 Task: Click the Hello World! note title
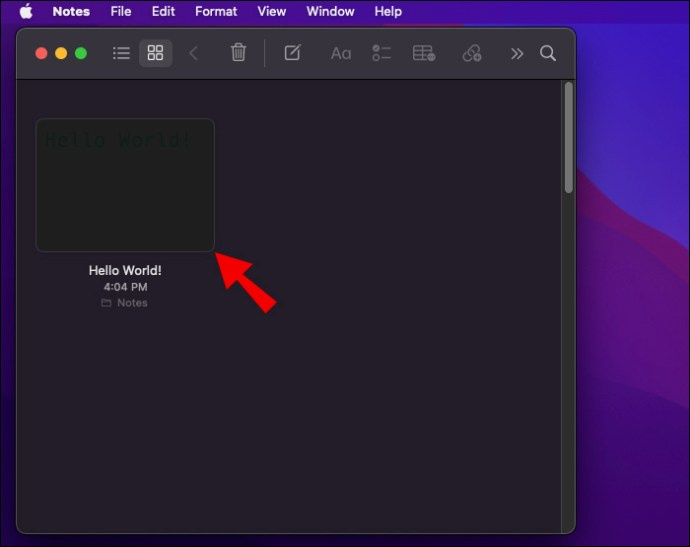(x=125, y=270)
